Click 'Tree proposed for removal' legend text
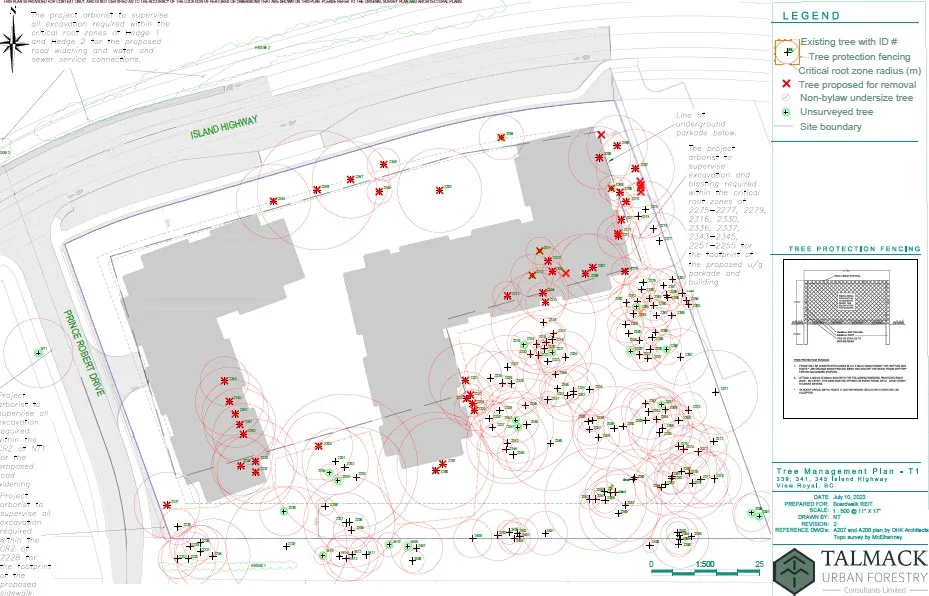The image size is (929, 596). (x=857, y=85)
